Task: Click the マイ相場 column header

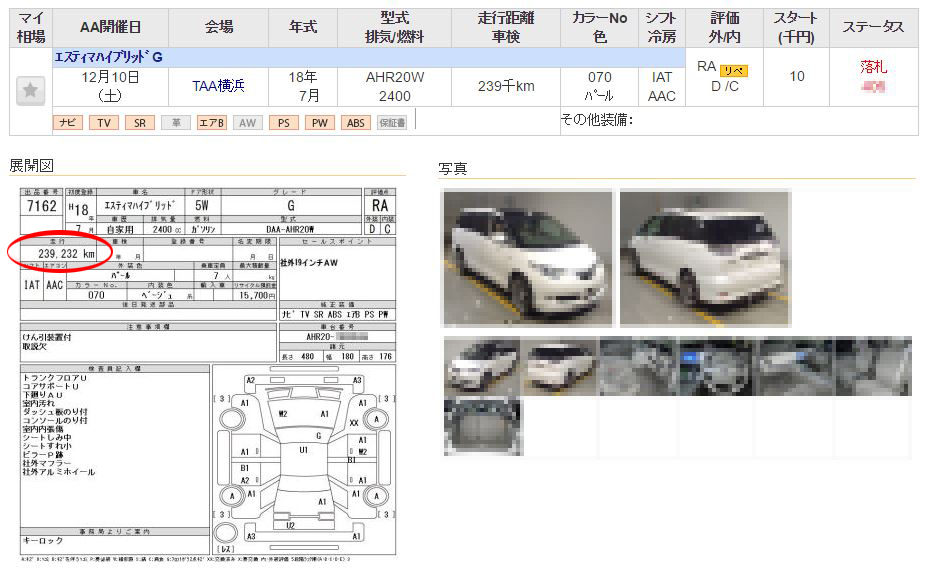Action: pyautogui.click(x=31, y=27)
